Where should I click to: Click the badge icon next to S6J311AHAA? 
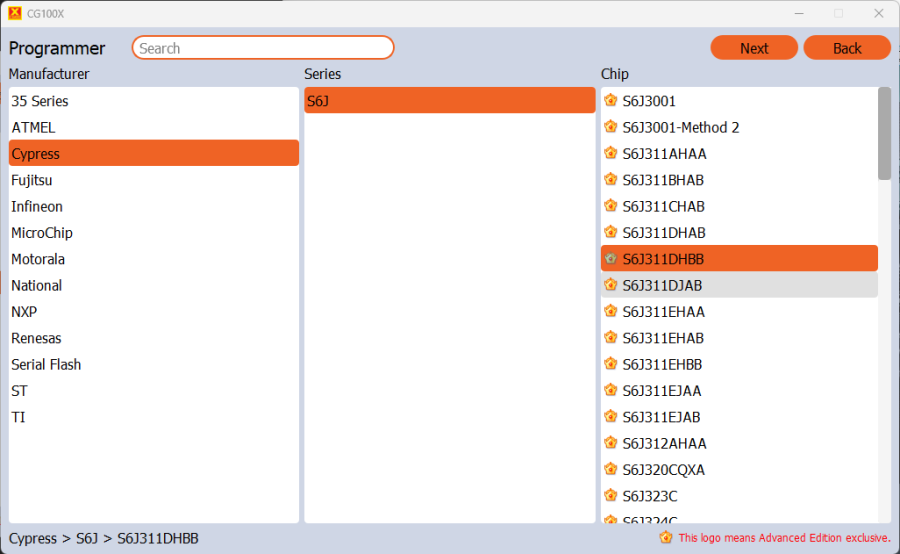(611, 154)
